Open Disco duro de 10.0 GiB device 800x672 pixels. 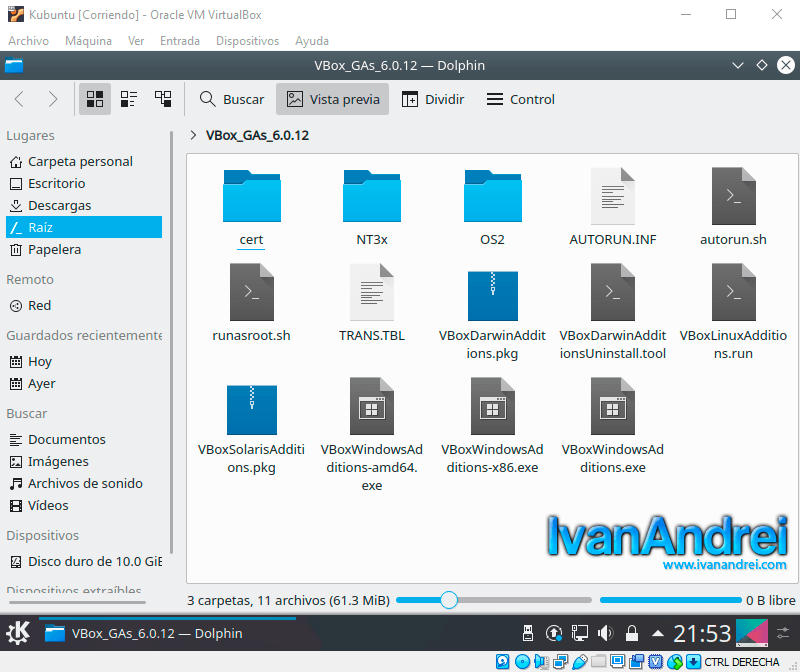tap(84, 561)
